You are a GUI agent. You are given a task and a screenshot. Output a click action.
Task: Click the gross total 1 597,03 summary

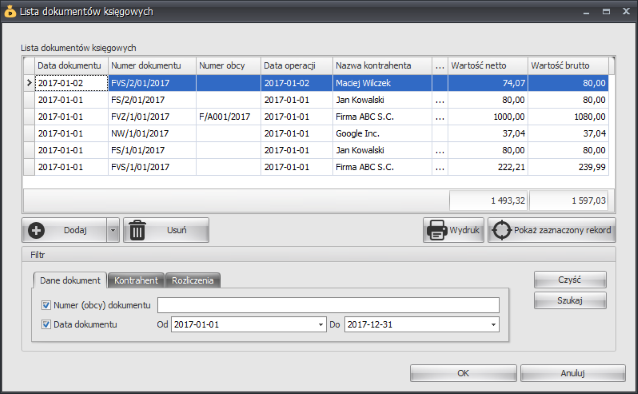pyautogui.click(x=568, y=200)
